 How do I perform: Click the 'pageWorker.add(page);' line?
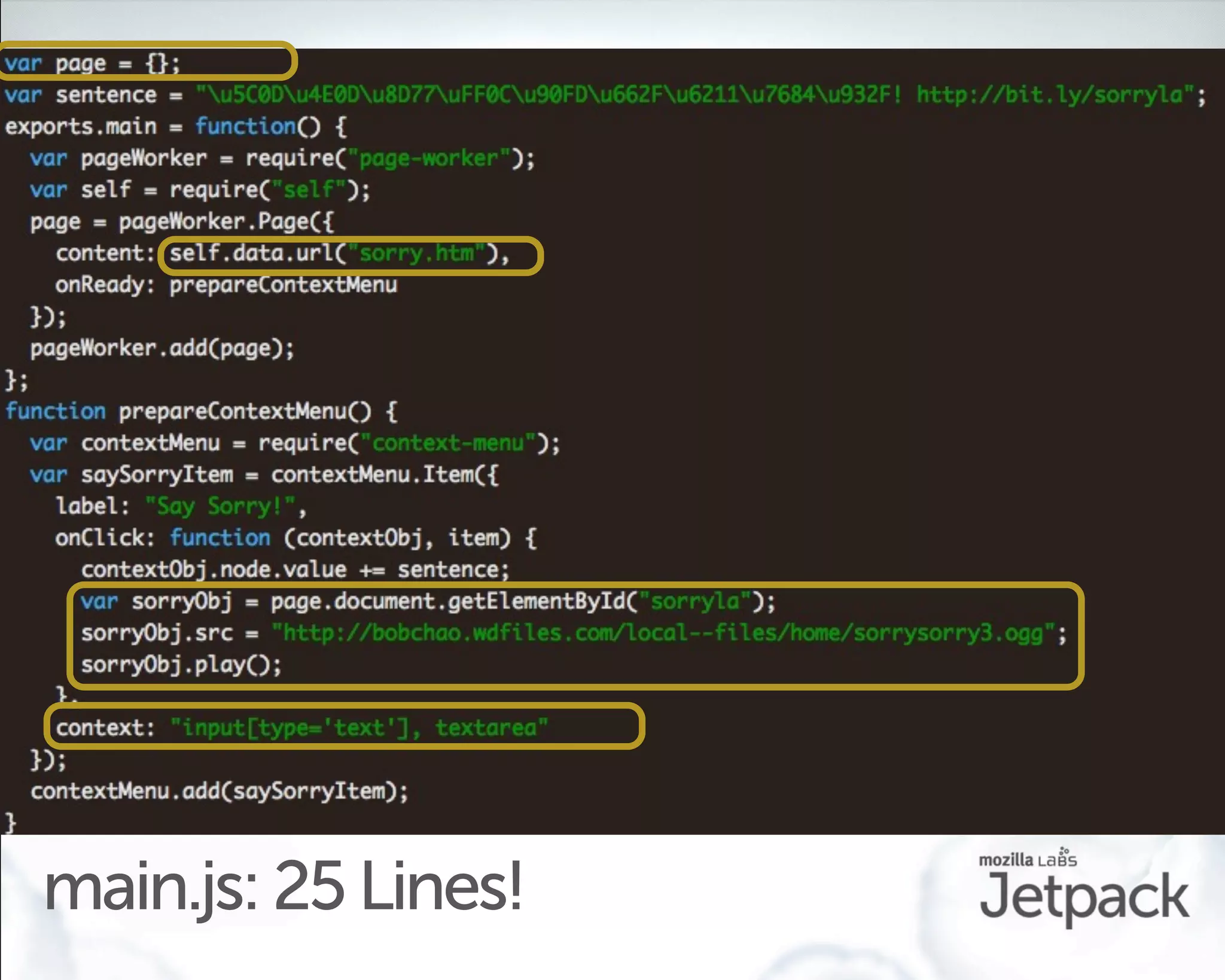162,348
